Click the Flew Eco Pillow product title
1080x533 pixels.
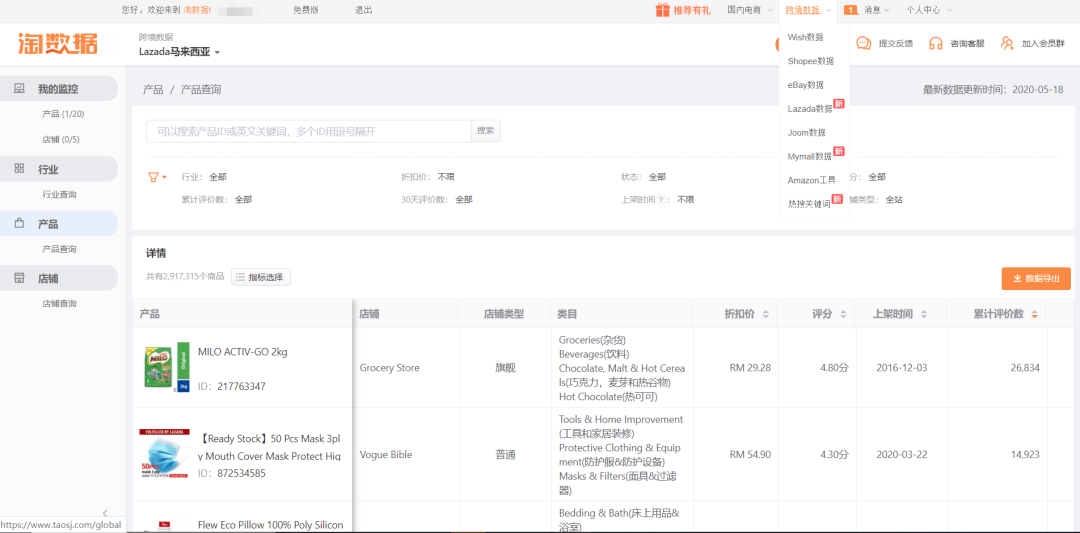pos(270,525)
